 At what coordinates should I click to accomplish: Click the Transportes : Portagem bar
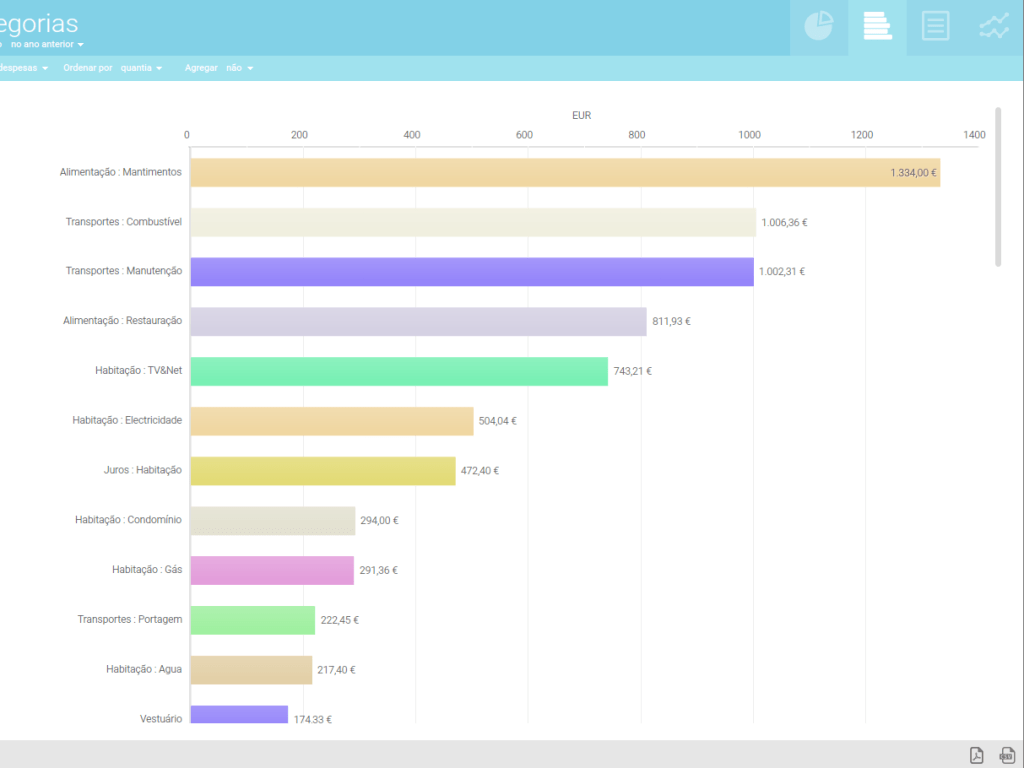tap(253, 620)
